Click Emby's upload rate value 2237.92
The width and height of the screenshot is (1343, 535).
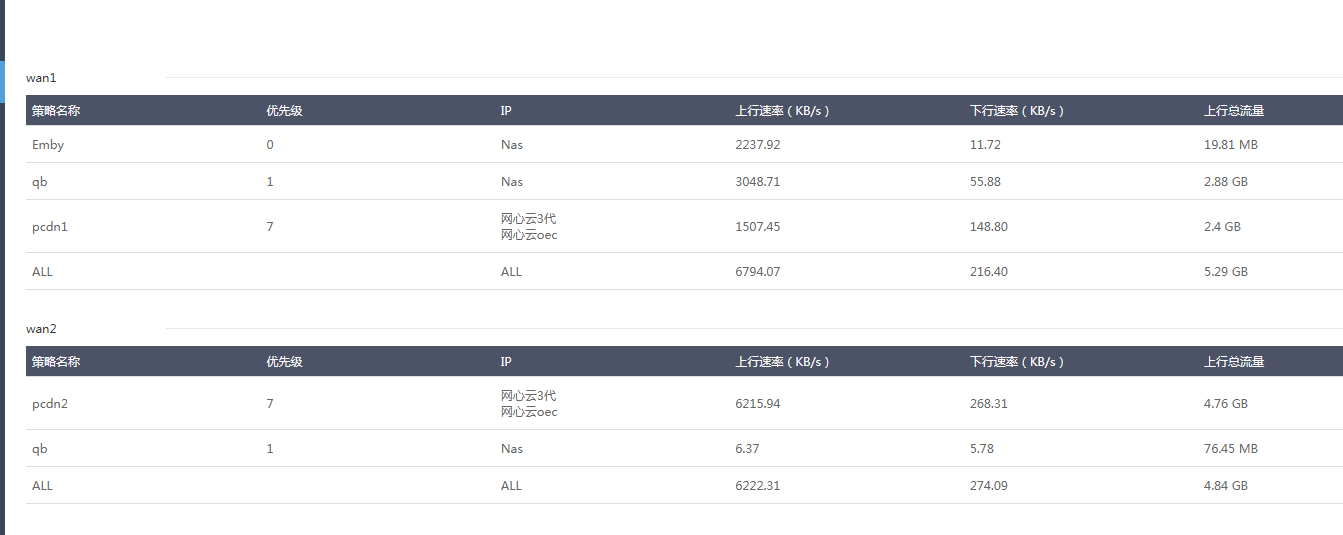(757, 145)
